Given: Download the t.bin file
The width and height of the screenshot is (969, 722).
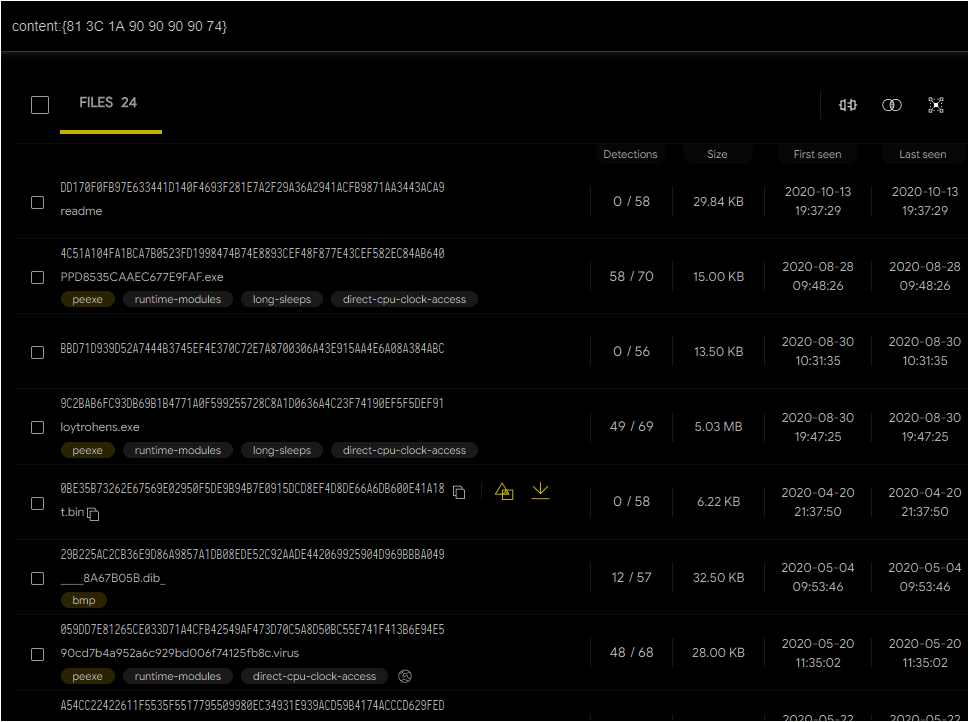Looking at the screenshot, I should (x=540, y=491).
